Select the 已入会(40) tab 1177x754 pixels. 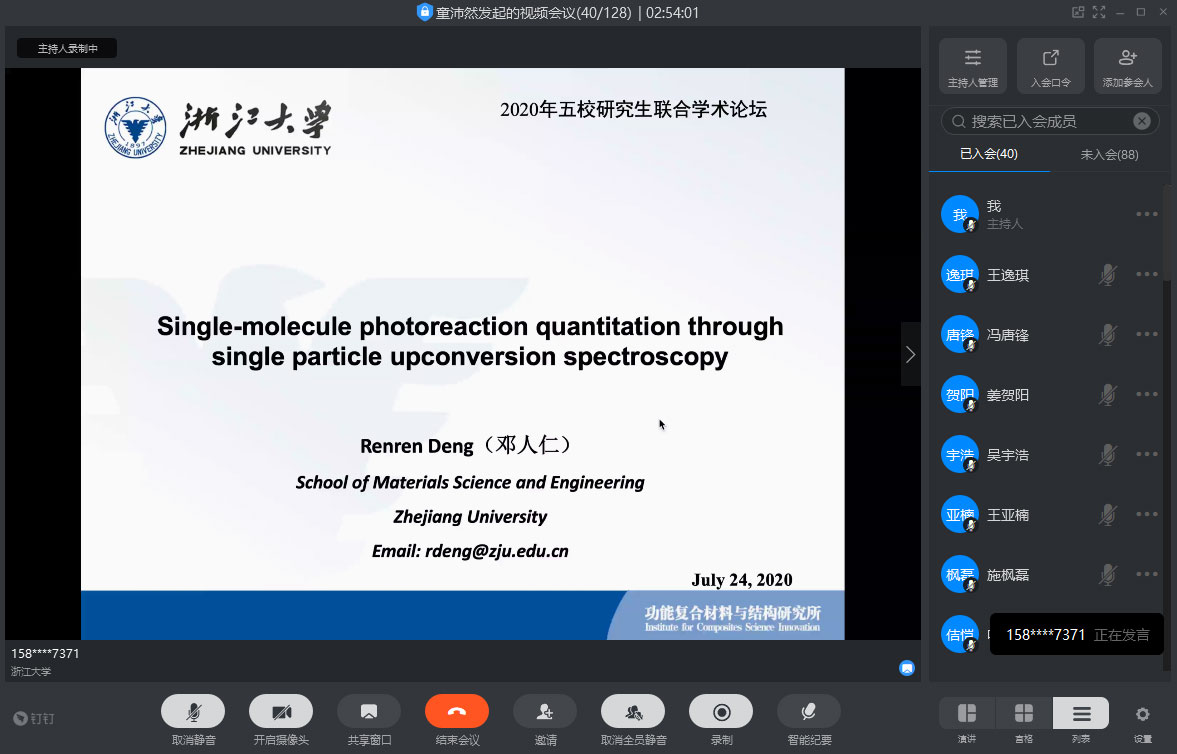click(988, 154)
